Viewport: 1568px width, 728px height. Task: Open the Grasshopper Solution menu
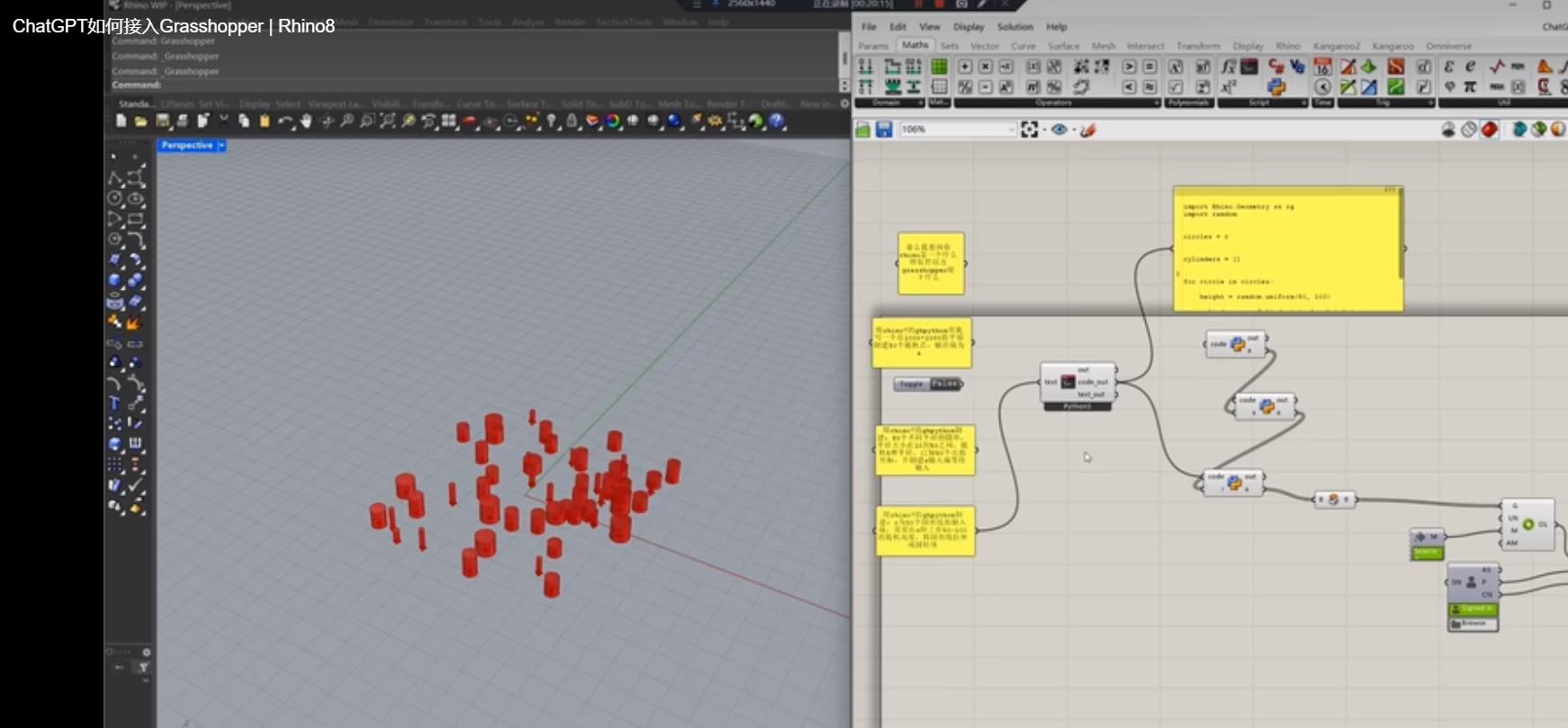click(x=1015, y=27)
